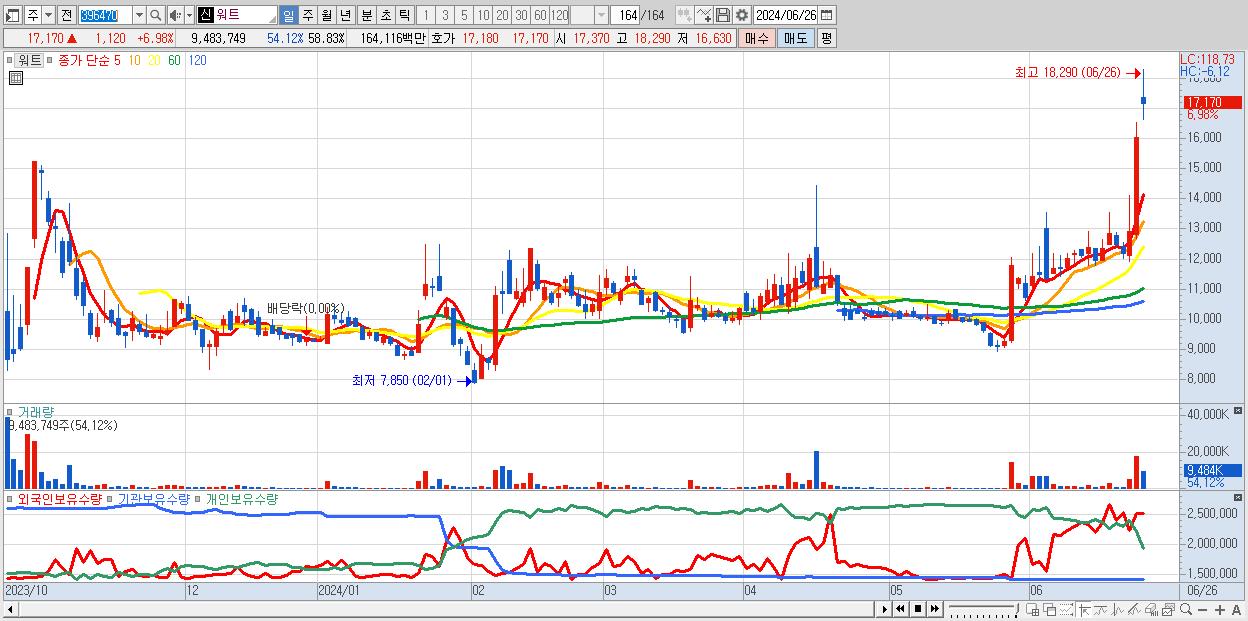
Task: Select the 5 interval button
Action: 464,15
